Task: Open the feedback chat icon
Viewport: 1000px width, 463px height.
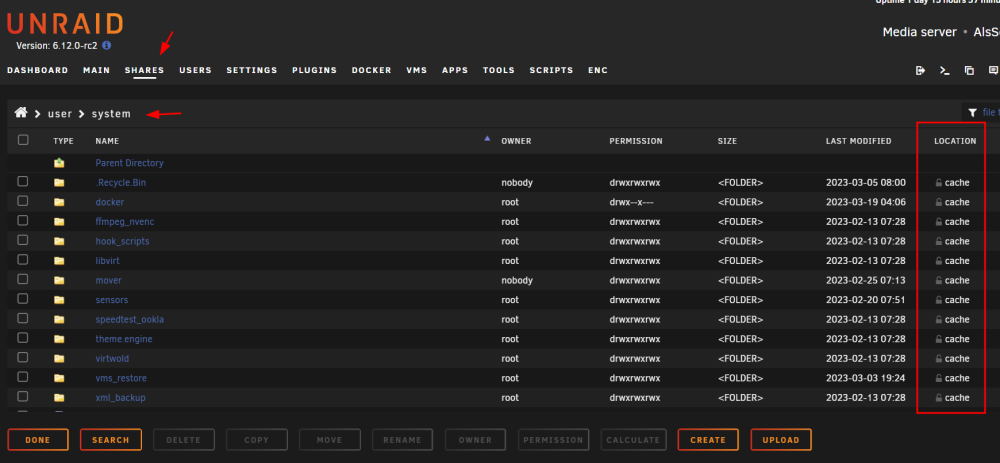Action: point(993,70)
